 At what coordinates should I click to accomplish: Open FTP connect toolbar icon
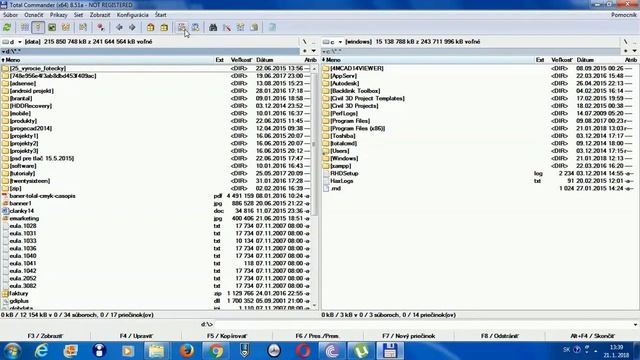182,27
